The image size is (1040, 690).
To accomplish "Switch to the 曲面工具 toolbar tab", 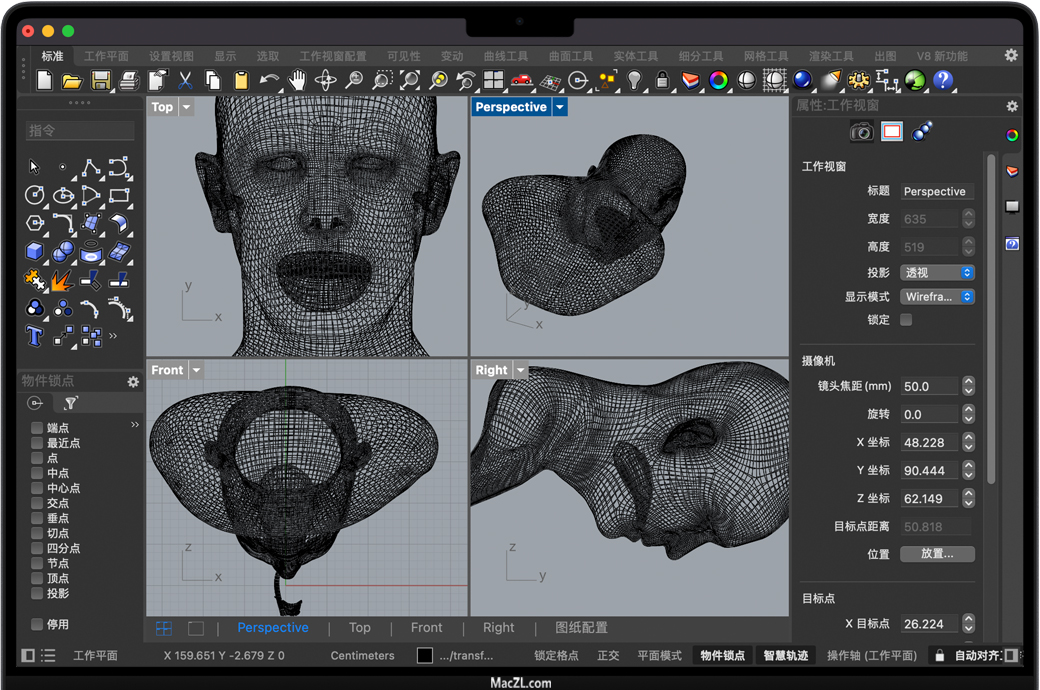I will click(570, 56).
